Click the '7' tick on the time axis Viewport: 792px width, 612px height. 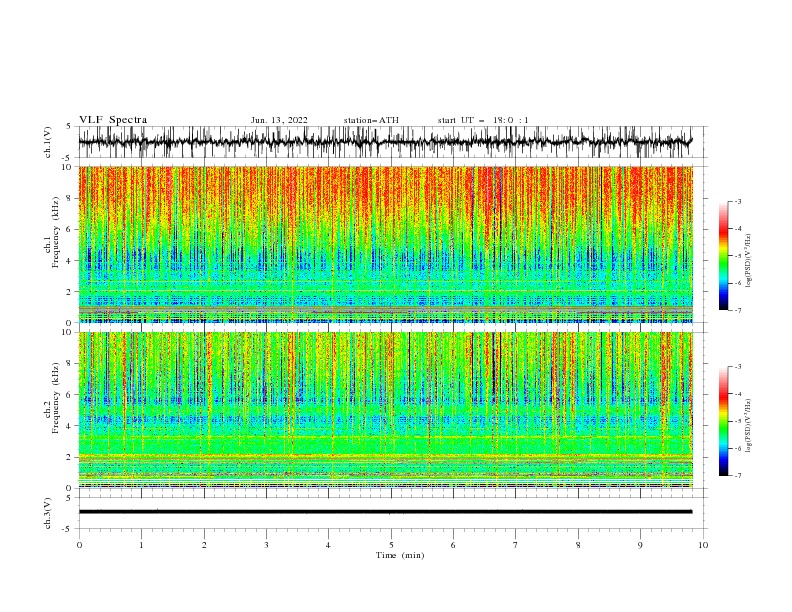[x=516, y=545]
